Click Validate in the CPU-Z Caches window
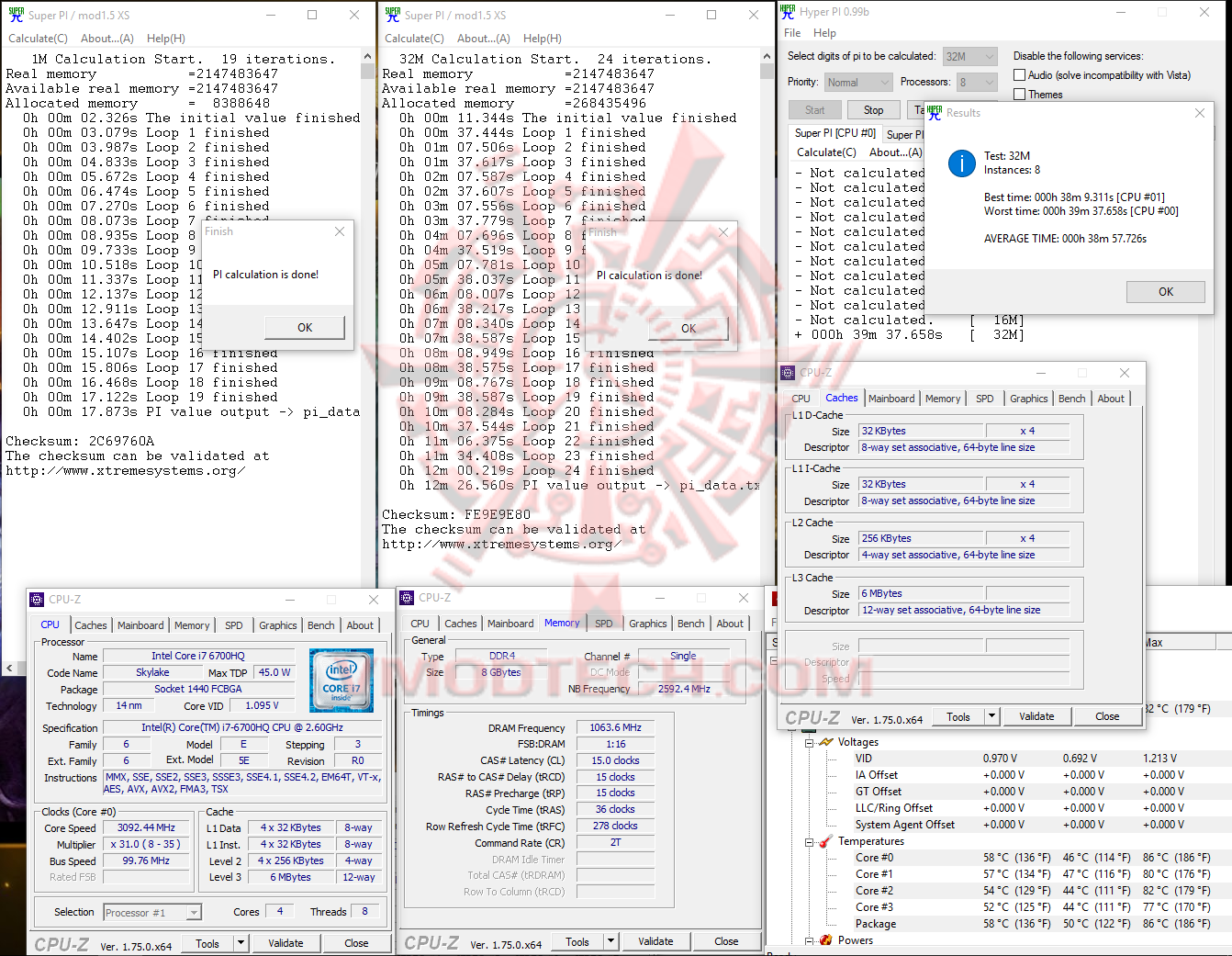 (1036, 716)
